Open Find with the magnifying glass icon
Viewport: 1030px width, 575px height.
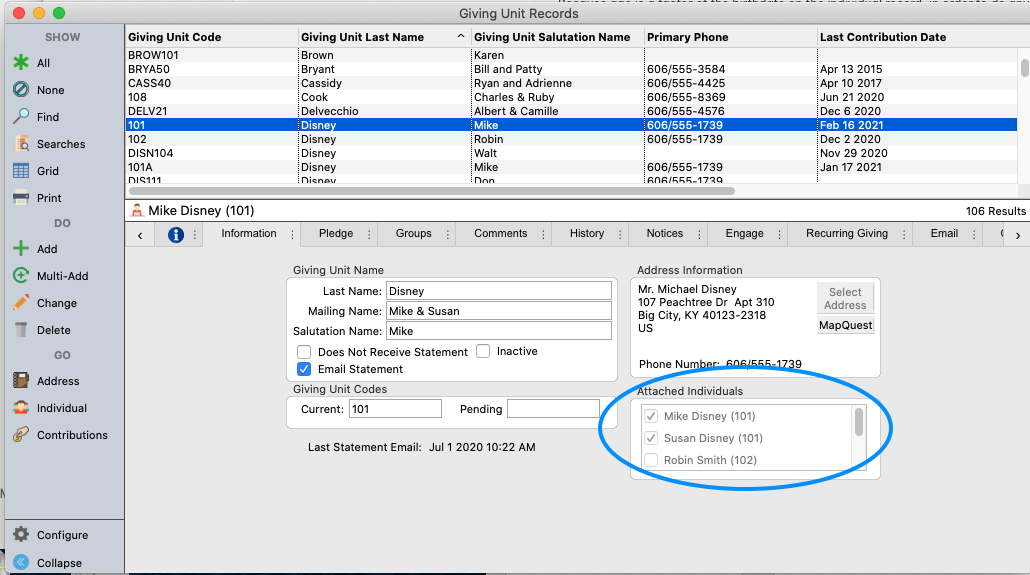click(x=20, y=117)
